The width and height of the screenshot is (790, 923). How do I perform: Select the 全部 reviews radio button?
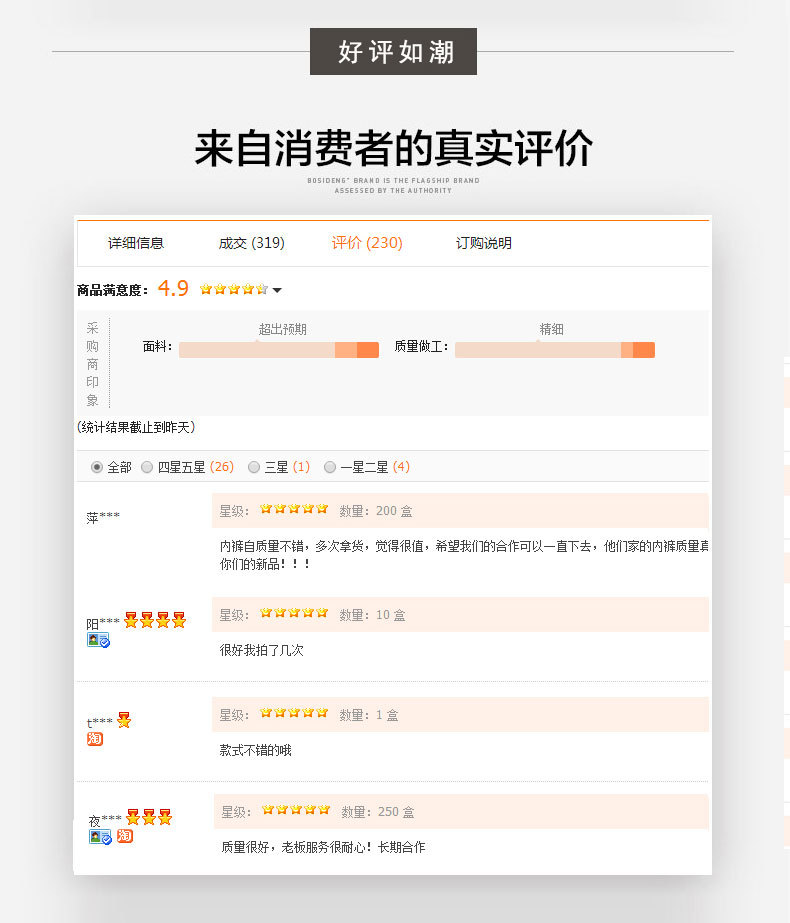tap(97, 467)
